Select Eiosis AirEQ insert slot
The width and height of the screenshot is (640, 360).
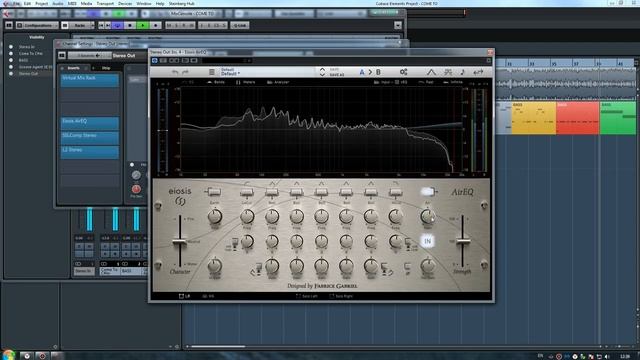pos(90,123)
